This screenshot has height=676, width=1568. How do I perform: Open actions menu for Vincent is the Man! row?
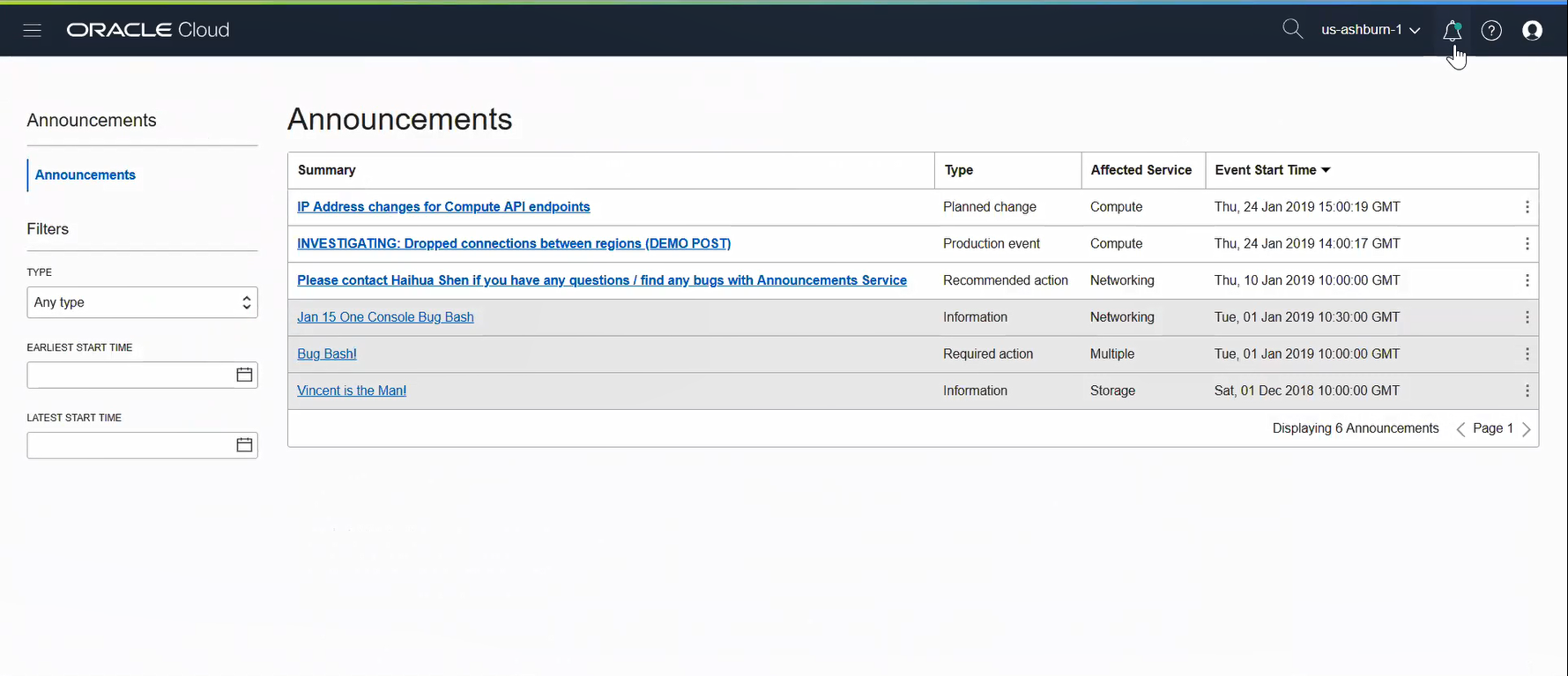pyautogui.click(x=1527, y=390)
